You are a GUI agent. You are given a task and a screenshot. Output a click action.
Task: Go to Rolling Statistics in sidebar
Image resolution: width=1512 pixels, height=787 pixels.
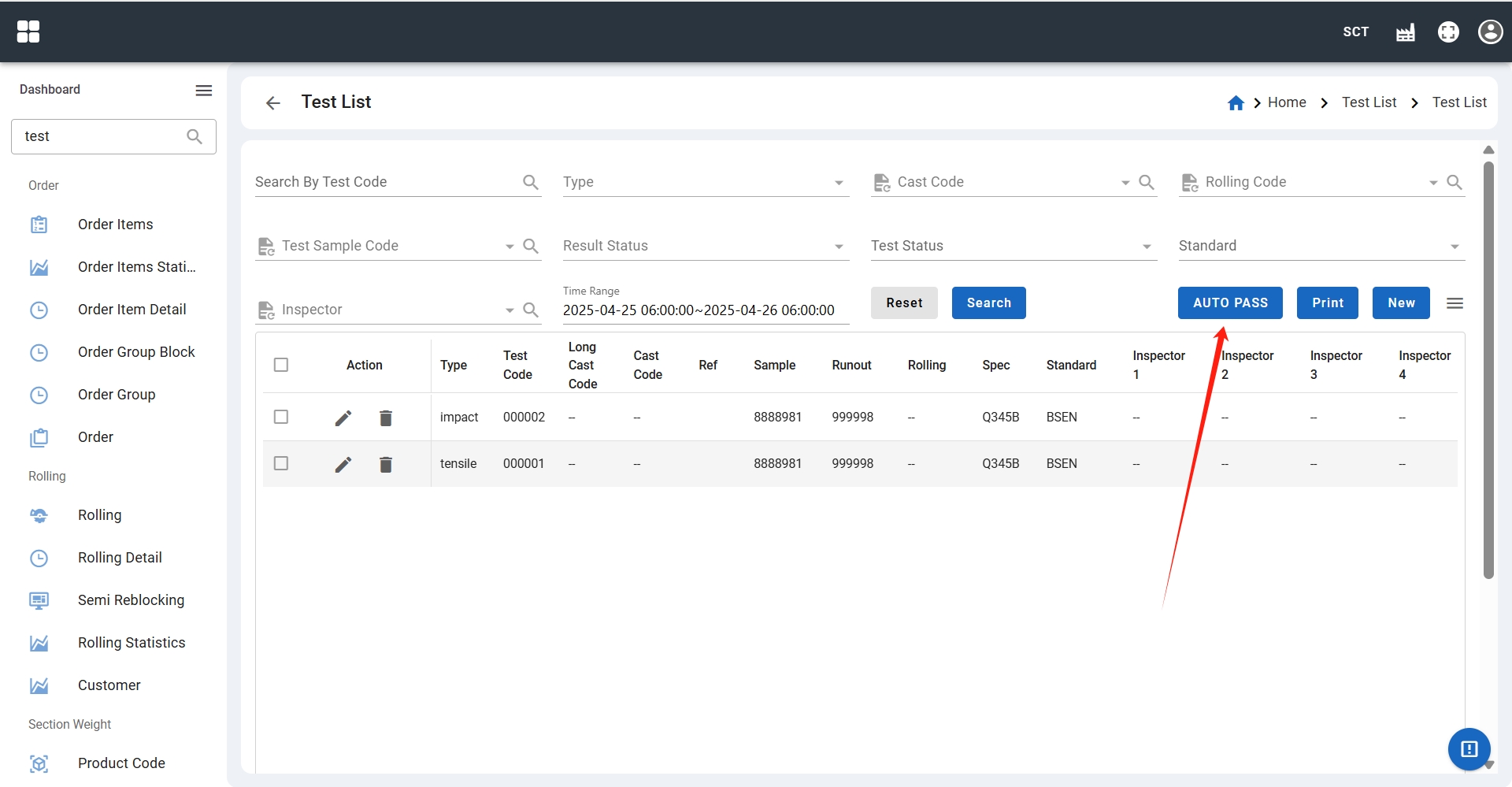(132, 643)
